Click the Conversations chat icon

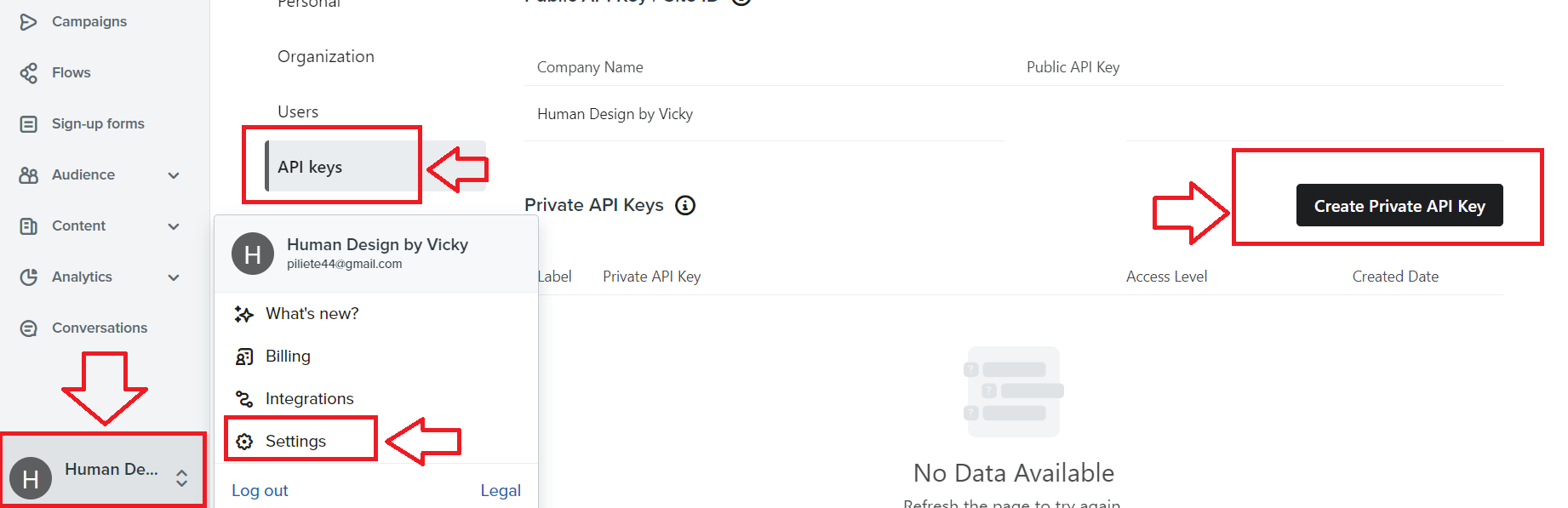pyautogui.click(x=28, y=328)
